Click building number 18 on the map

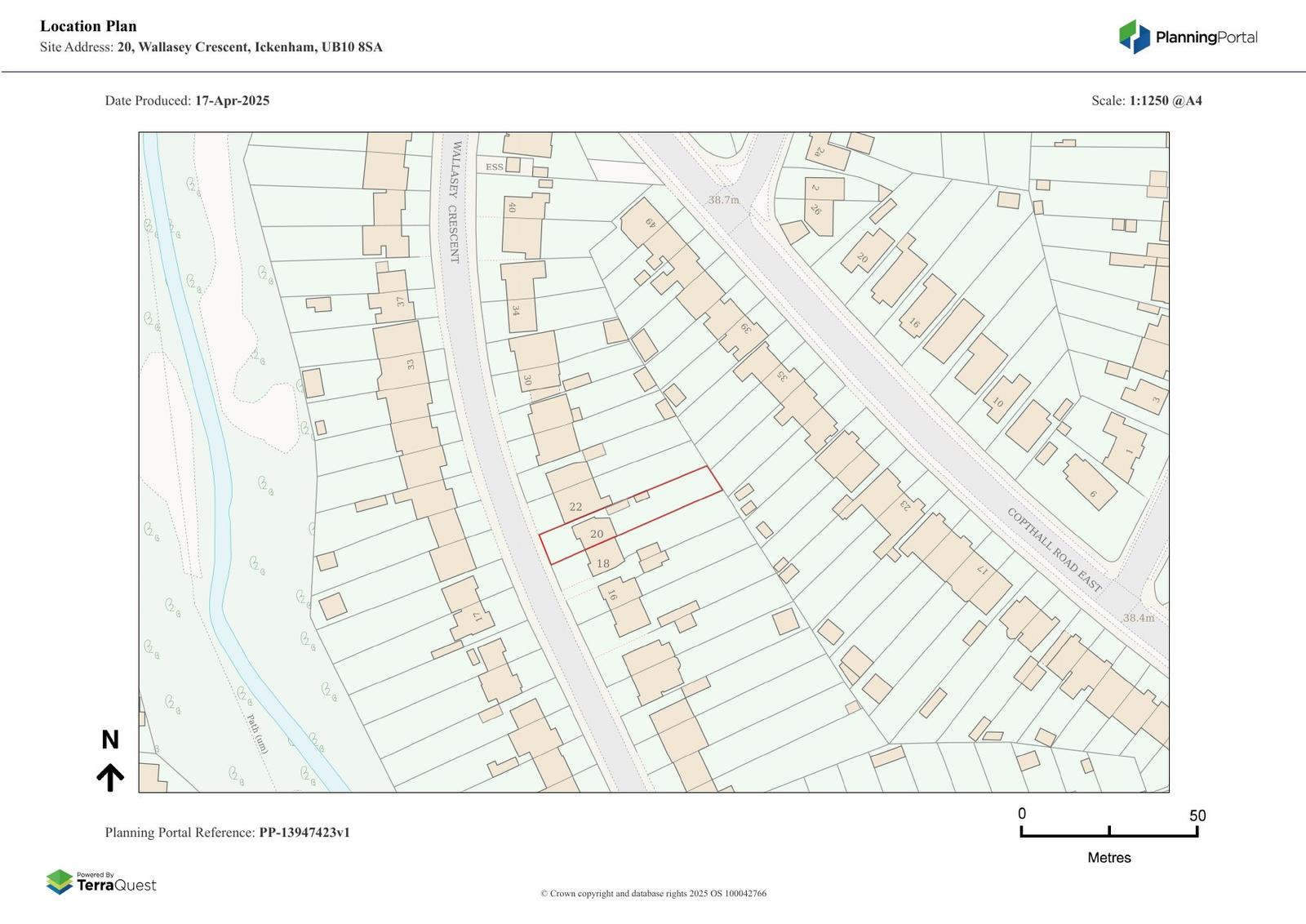(603, 564)
